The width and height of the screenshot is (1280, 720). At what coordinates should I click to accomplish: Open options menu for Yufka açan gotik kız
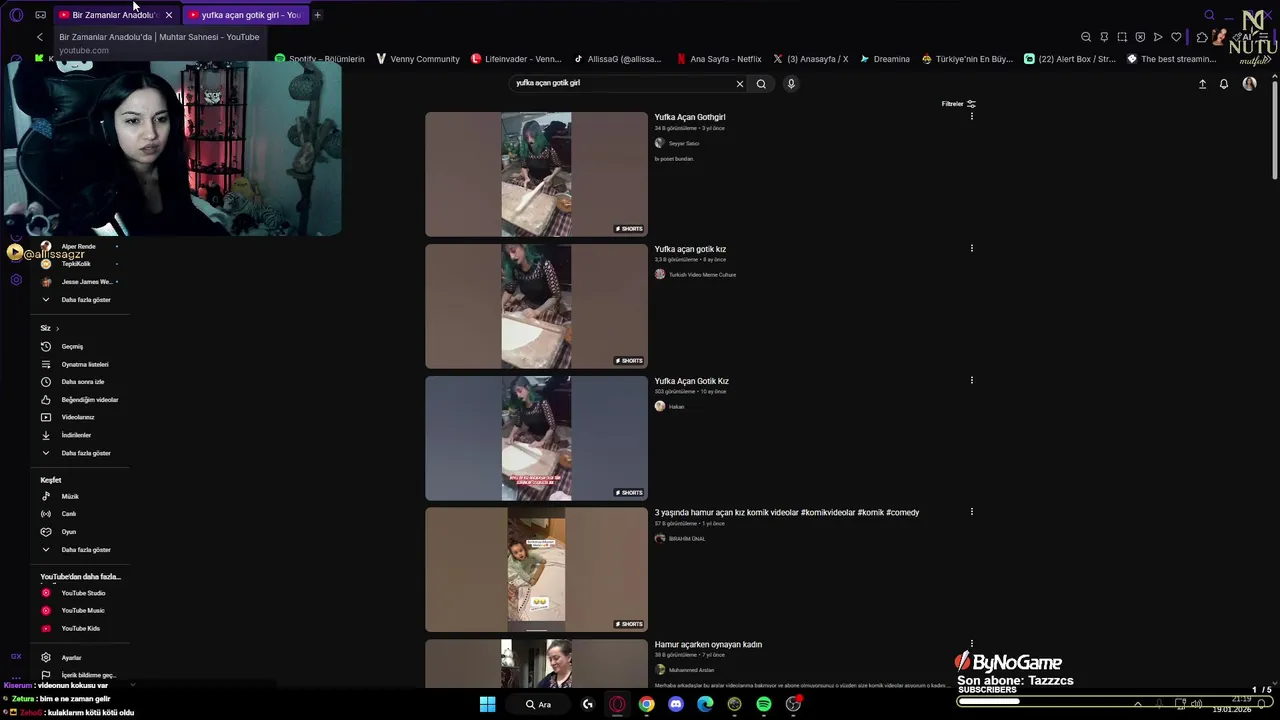[971, 248]
